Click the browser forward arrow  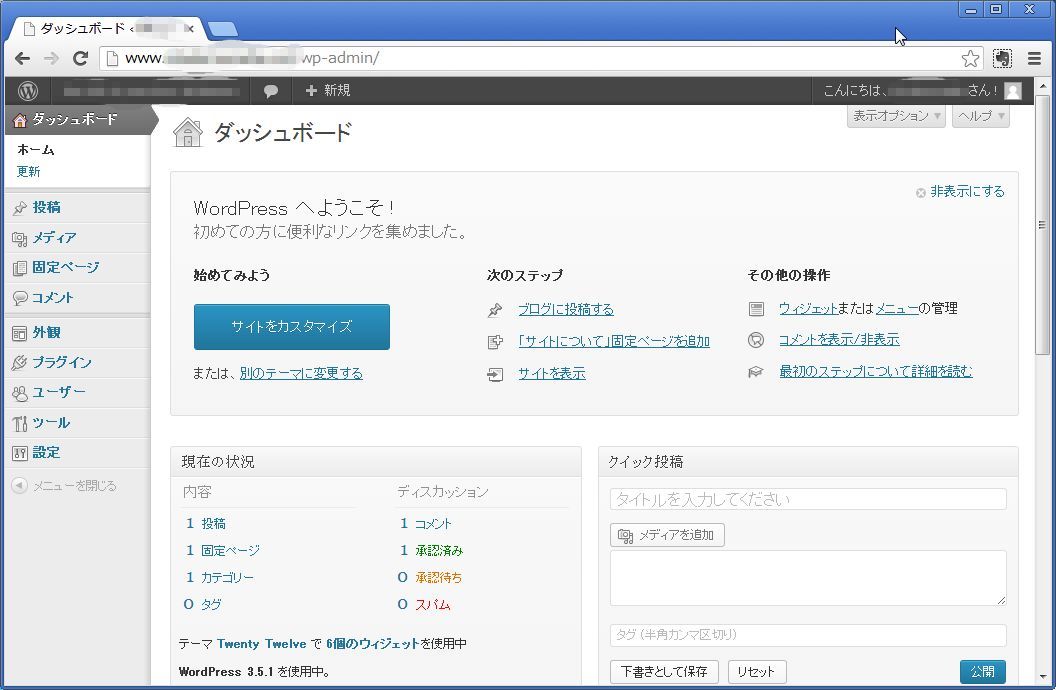coord(51,59)
